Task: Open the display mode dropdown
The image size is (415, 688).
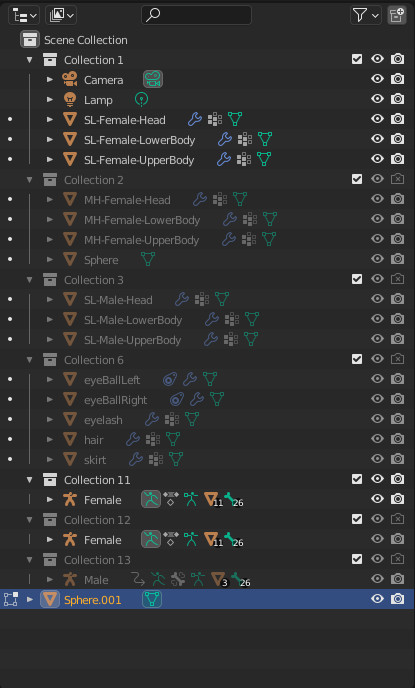Action: (61, 16)
